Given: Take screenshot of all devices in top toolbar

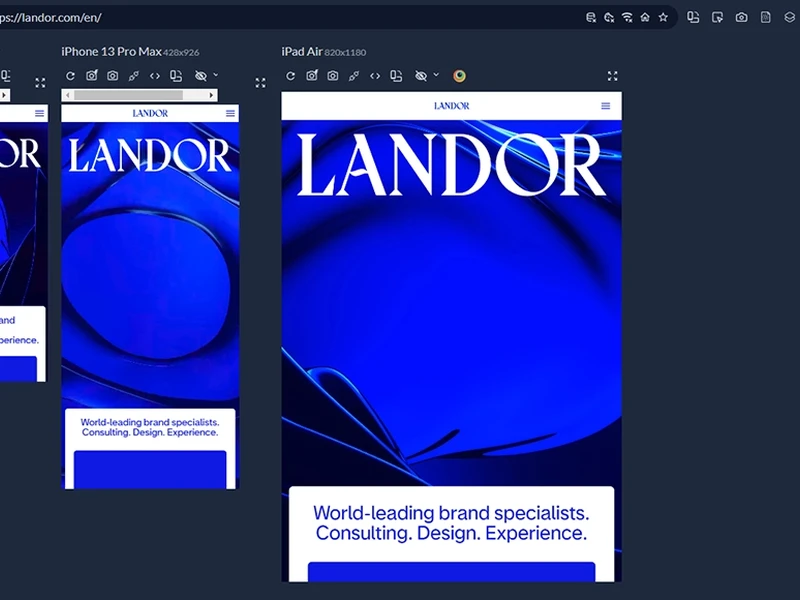Looking at the screenshot, I should [741, 17].
